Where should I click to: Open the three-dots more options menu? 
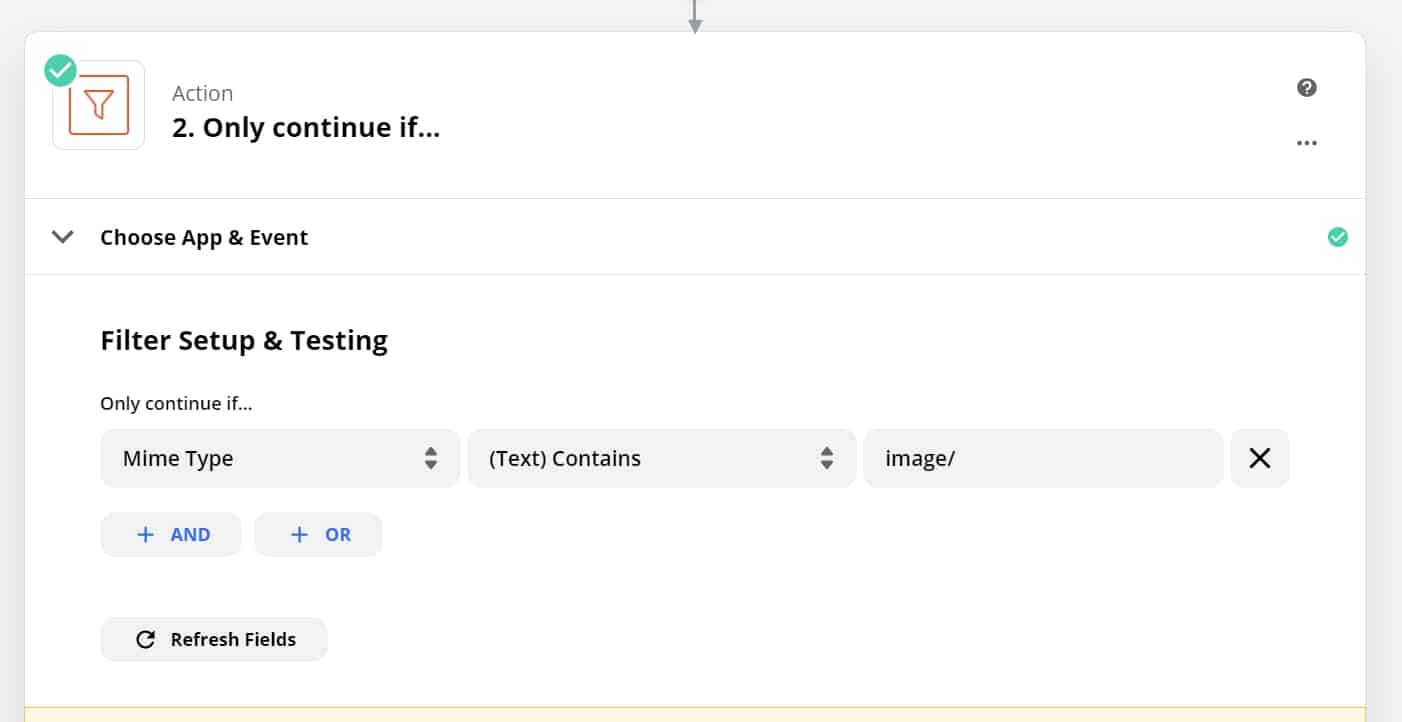pyautogui.click(x=1306, y=143)
